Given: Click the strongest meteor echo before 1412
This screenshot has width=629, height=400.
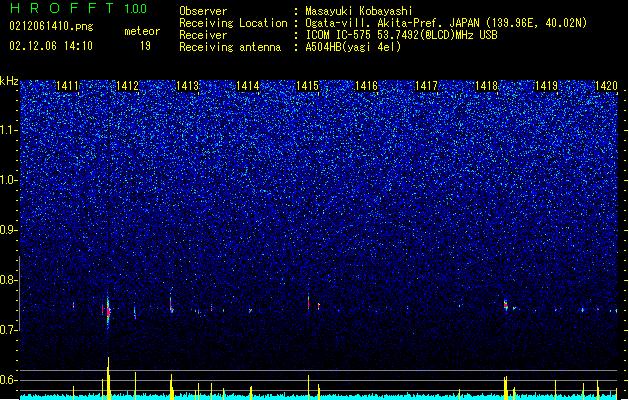Looking at the screenshot, I should pos(108,312).
